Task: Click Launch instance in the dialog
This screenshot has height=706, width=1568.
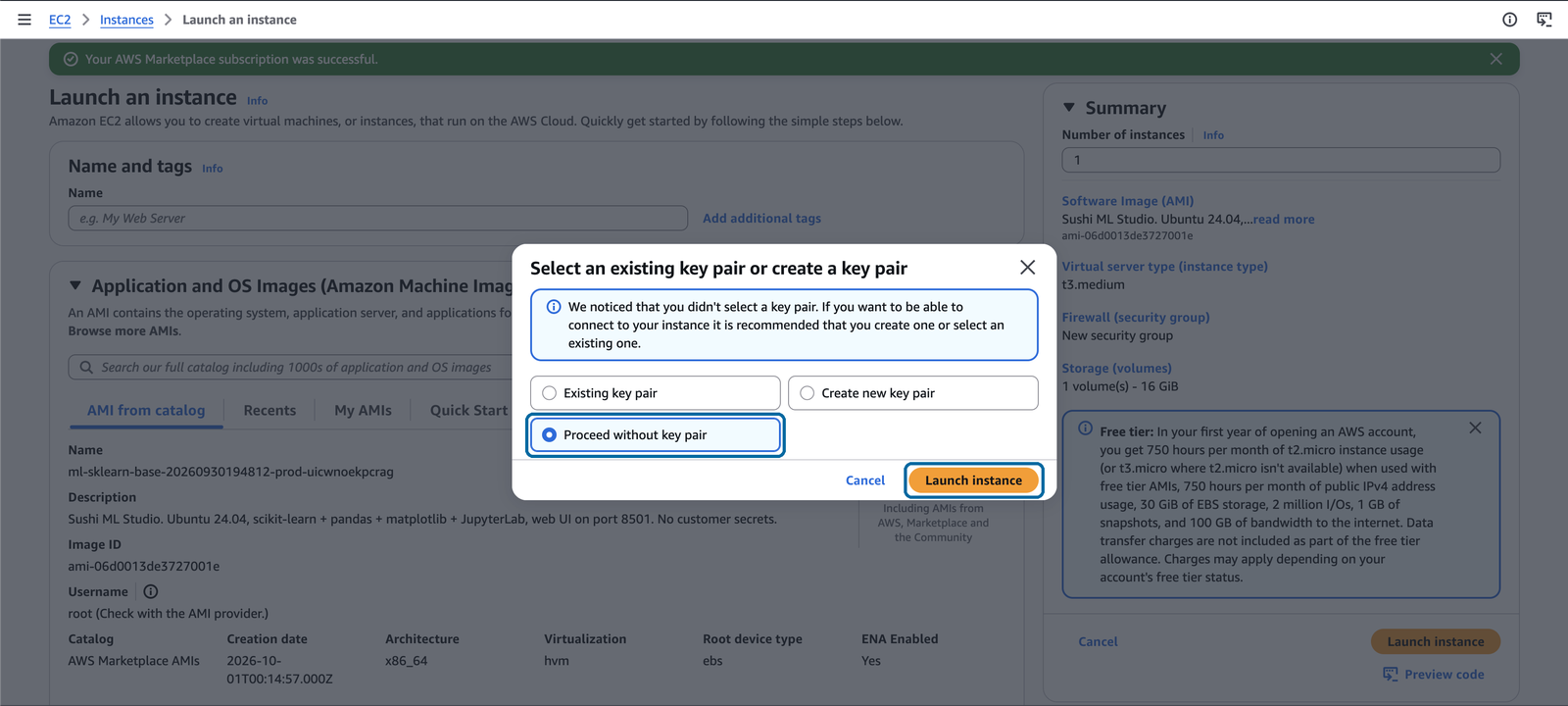Action: (973, 480)
